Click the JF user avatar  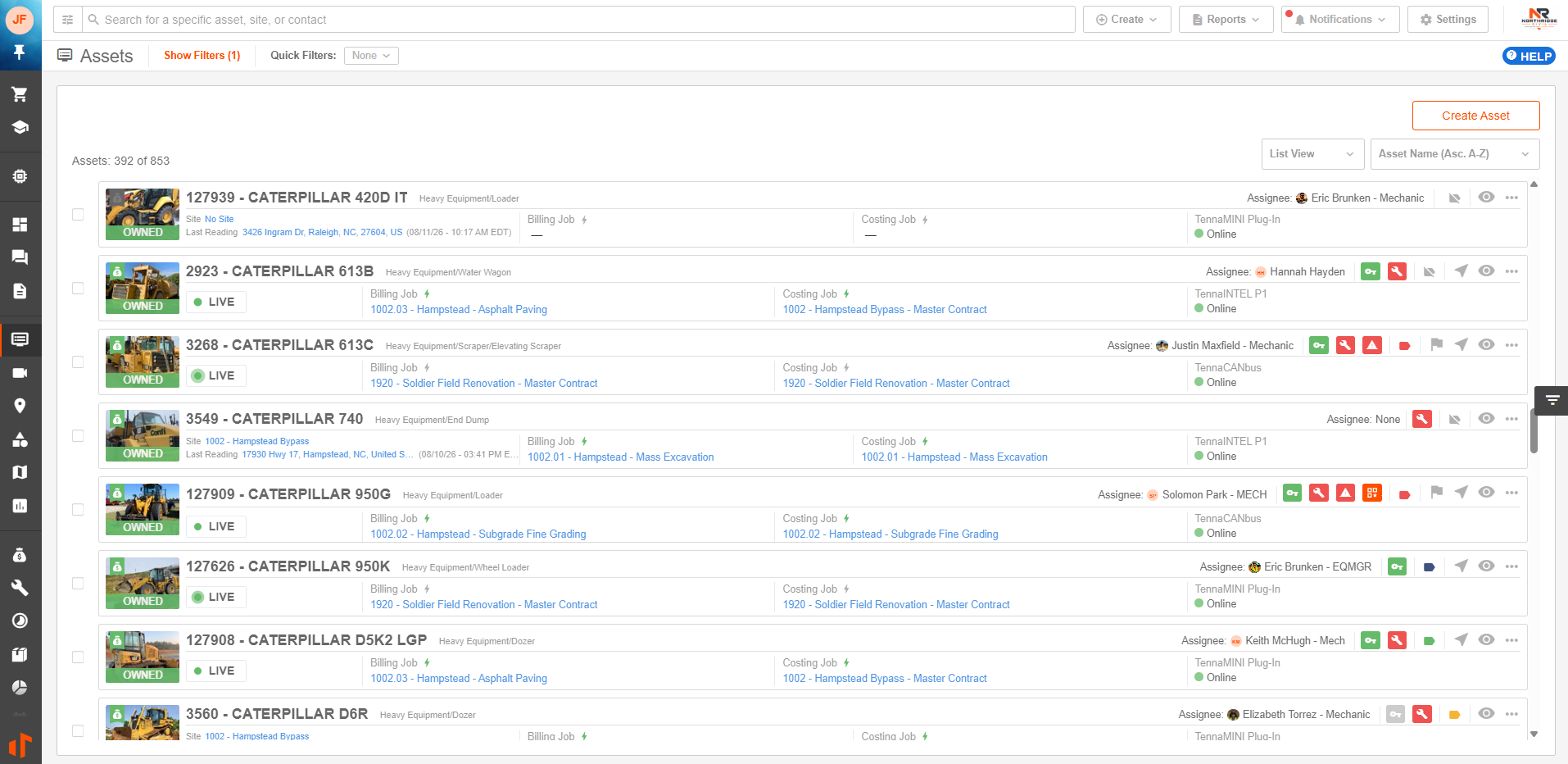tap(20, 19)
